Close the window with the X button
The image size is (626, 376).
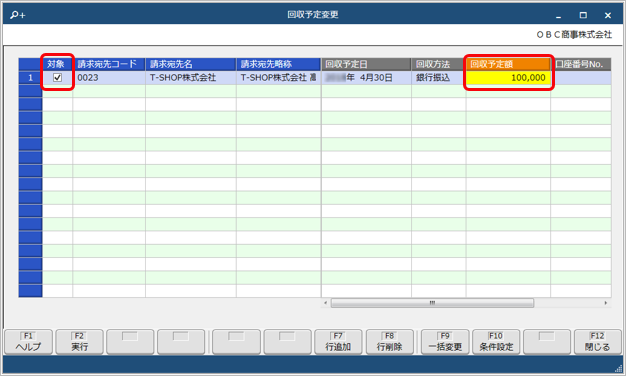(608, 15)
